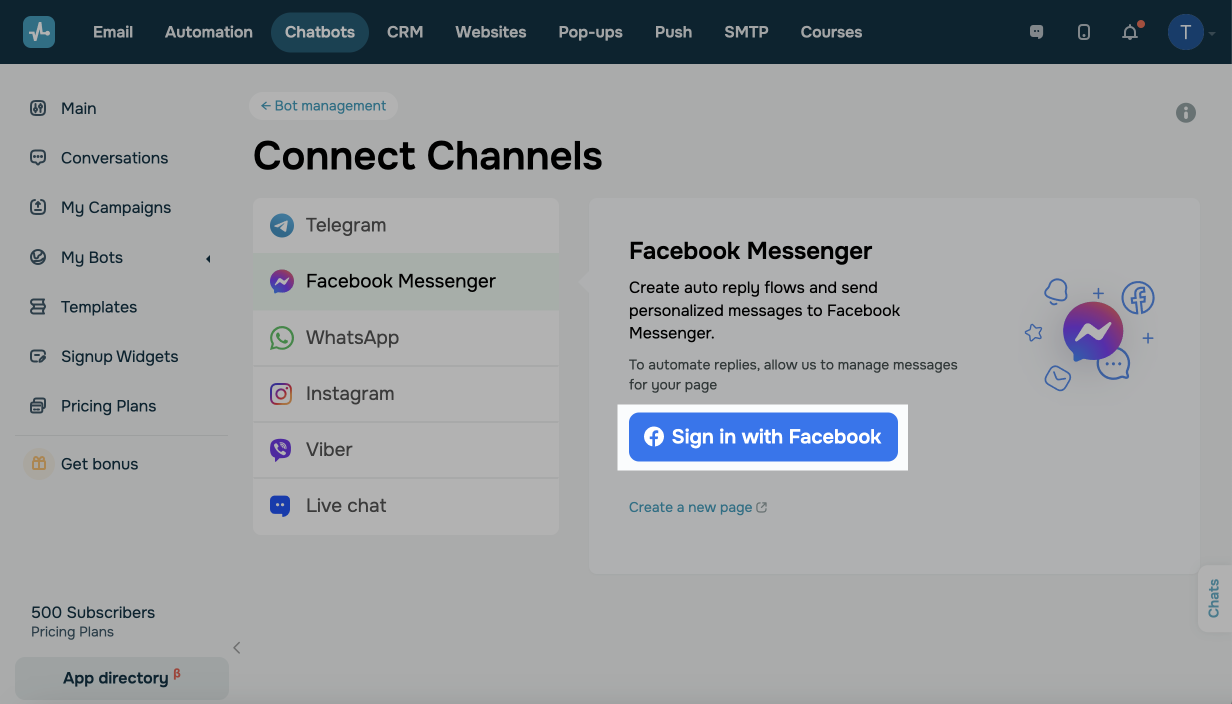Open the info tooltip icon near Connect Channels
This screenshot has width=1232, height=704.
1186,113
